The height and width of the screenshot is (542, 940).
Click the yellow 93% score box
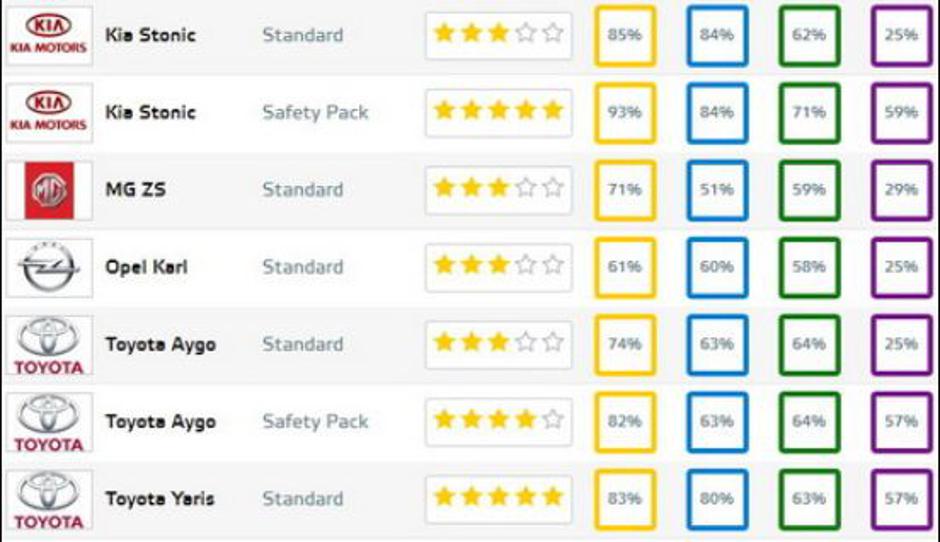[x=625, y=113]
